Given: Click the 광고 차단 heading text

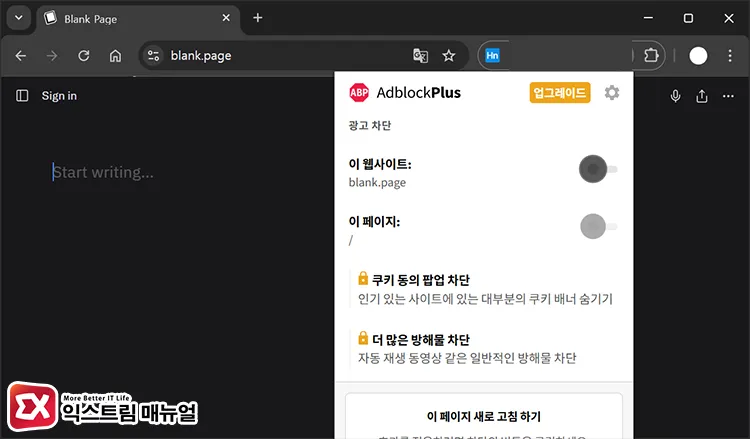Looking at the screenshot, I should coord(370,125).
